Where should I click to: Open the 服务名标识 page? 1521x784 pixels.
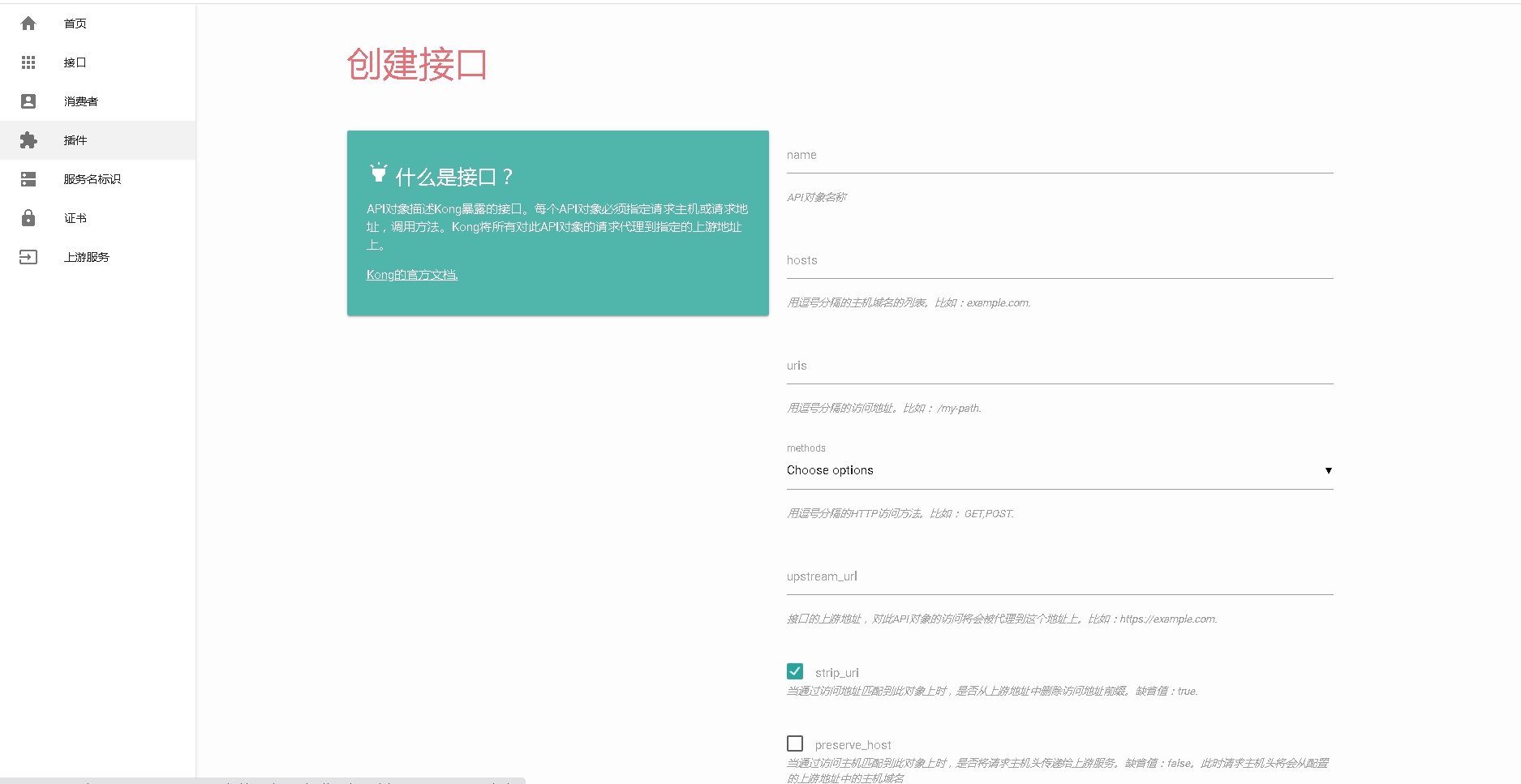point(97,179)
